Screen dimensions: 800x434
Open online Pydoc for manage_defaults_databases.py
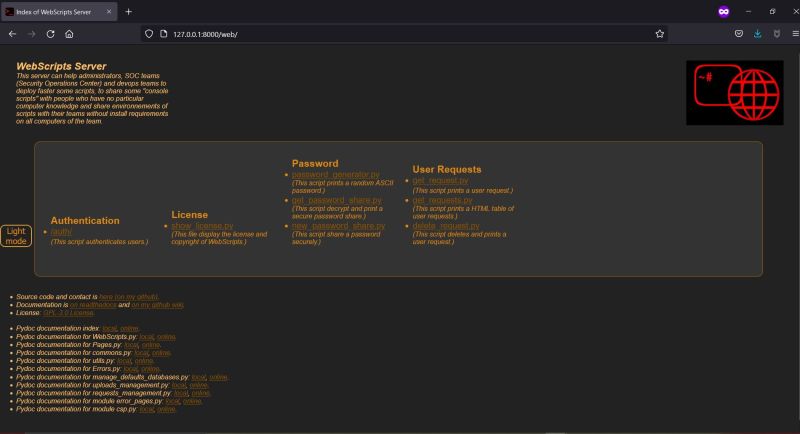click(218, 377)
